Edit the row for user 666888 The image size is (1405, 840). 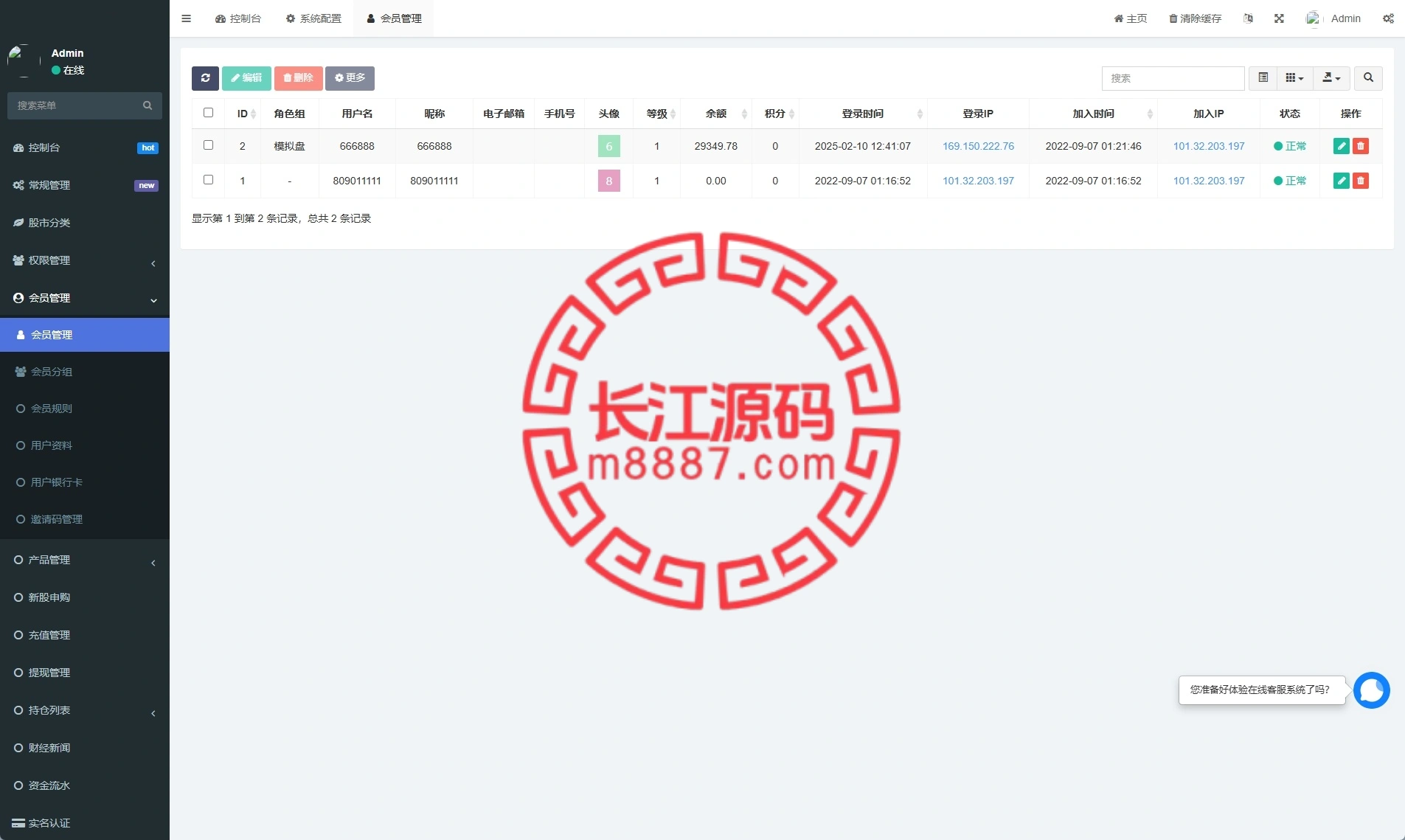[1341, 146]
